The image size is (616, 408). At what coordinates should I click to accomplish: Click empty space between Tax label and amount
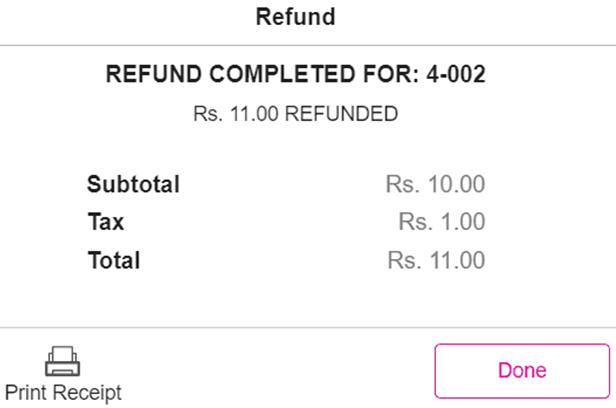click(260, 222)
